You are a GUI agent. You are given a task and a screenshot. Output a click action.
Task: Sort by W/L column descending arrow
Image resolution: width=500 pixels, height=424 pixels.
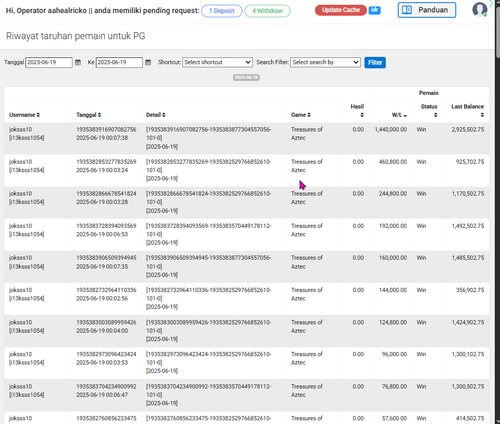tap(405, 116)
